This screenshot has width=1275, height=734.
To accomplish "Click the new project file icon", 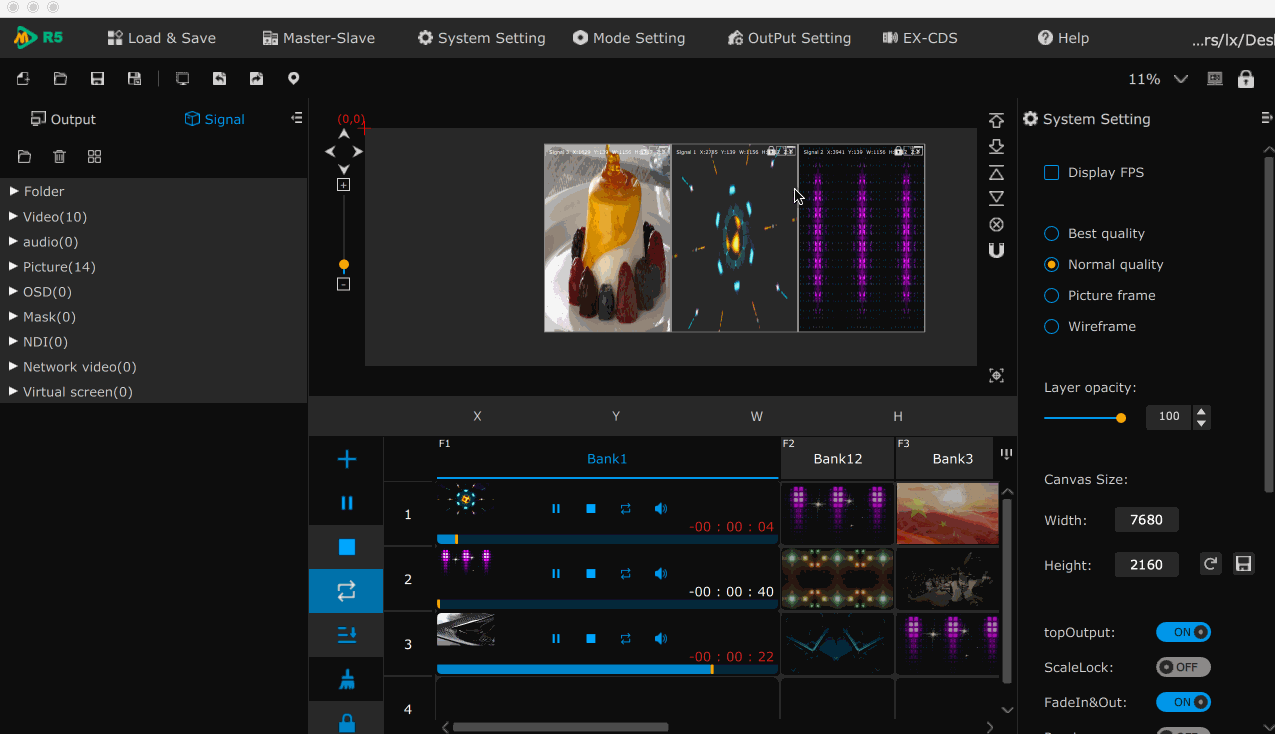I will [23, 79].
